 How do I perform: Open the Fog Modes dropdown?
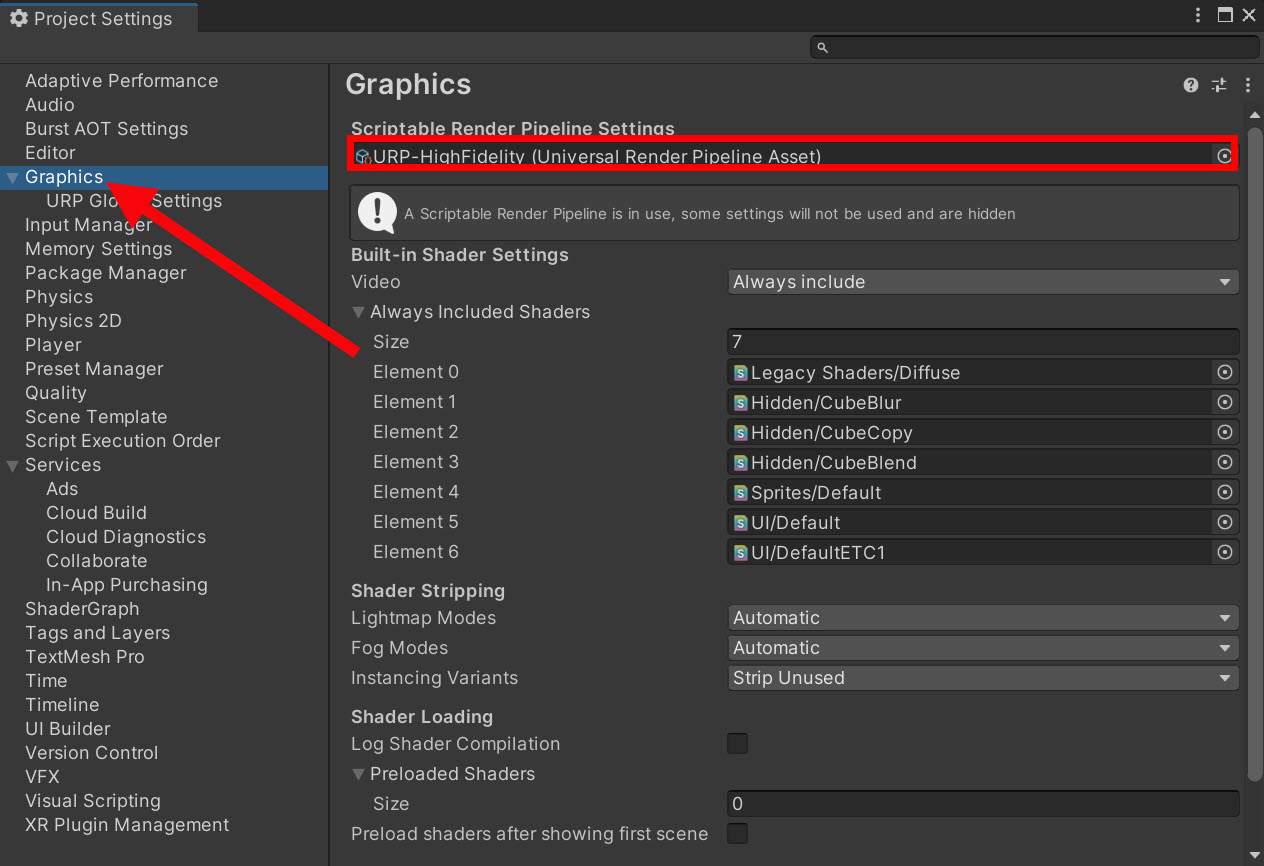click(983, 648)
